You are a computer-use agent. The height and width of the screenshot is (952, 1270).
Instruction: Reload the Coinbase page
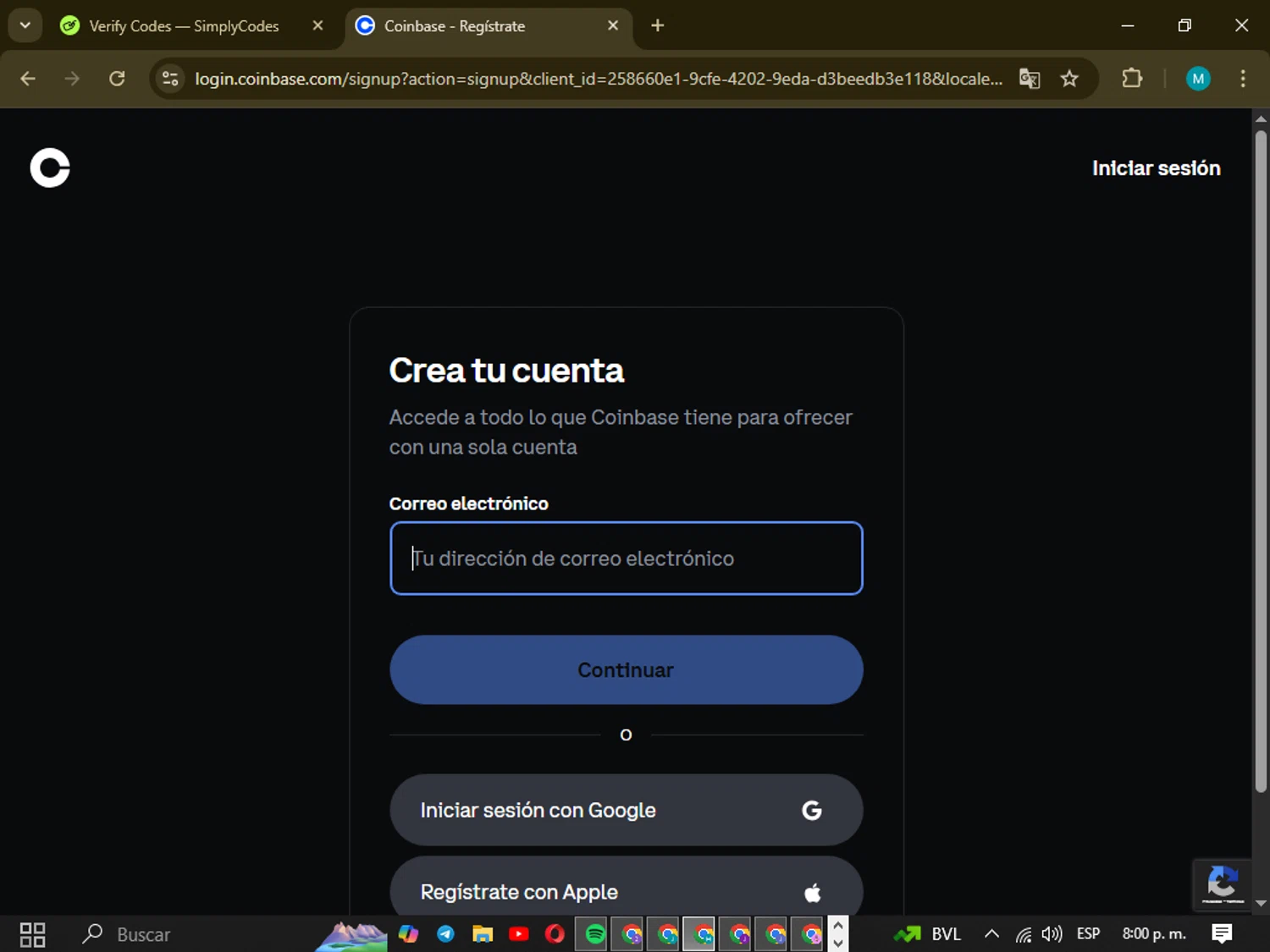117,79
